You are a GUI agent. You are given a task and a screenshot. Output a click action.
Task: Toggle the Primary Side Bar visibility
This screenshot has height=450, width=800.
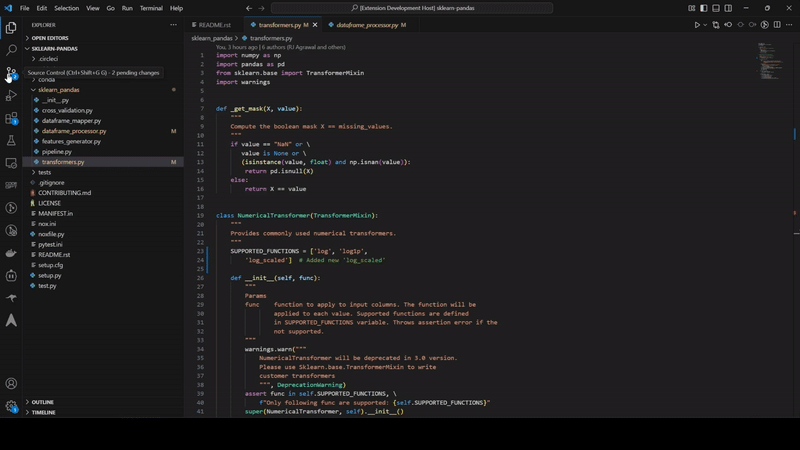(704, 8)
